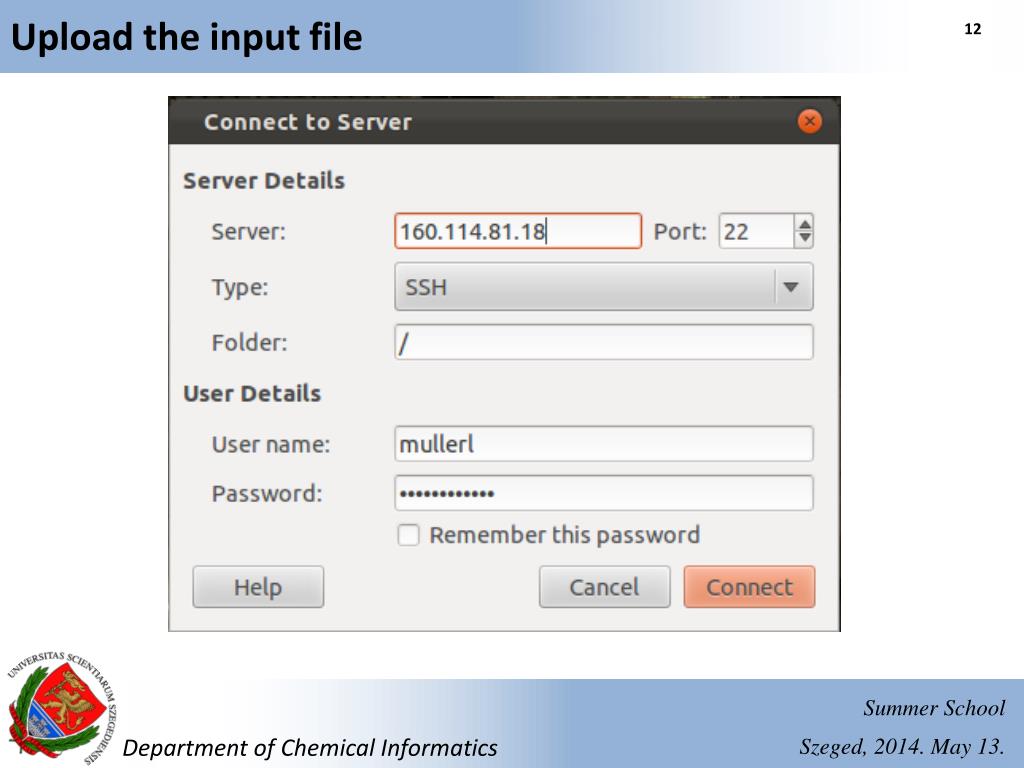Click the Szeged, 2014. May 13. text
The height and width of the screenshot is (768, 1024).
[902, 747]
